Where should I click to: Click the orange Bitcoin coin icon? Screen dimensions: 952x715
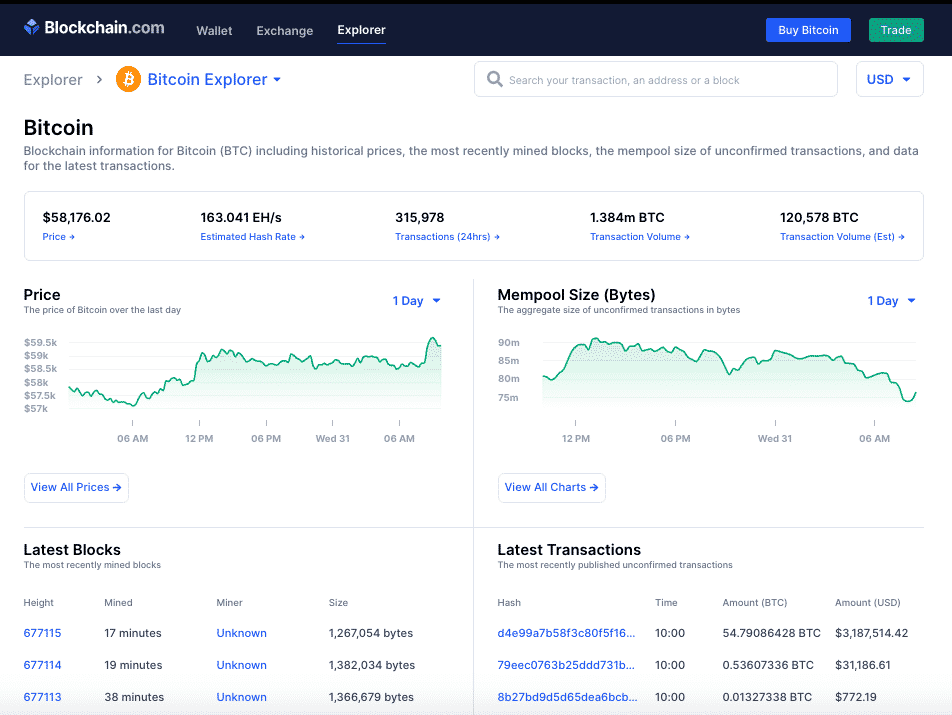[x=128, y=79]
